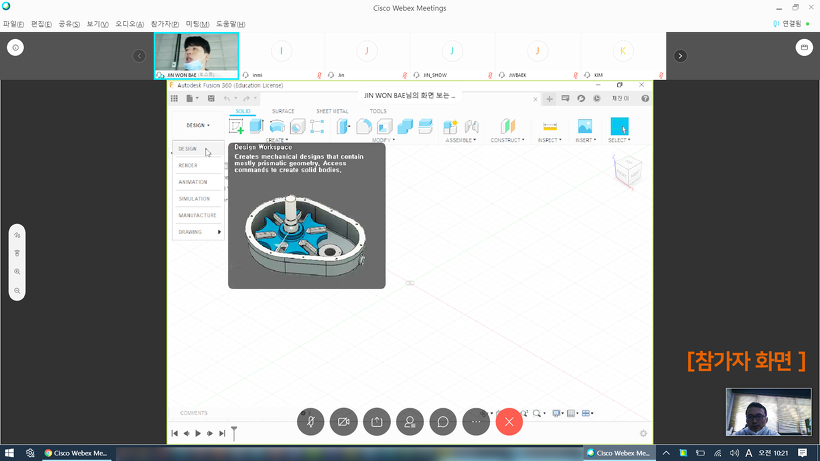This screenshot has width=820, height=461.
Task: Open the 공유(S) menu
Action: coord(69,24)
